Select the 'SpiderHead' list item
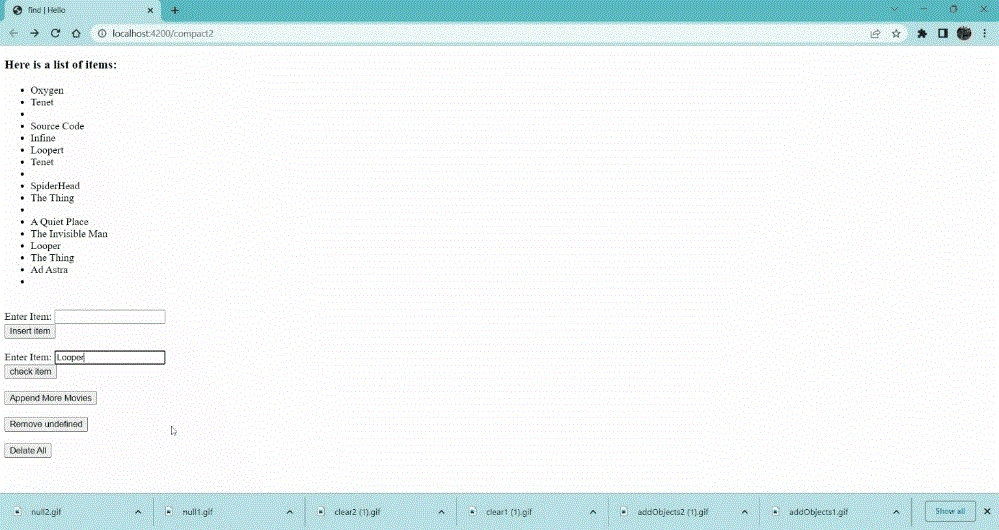The height and width of the screenshot is (530, 999). click(55, 186)
